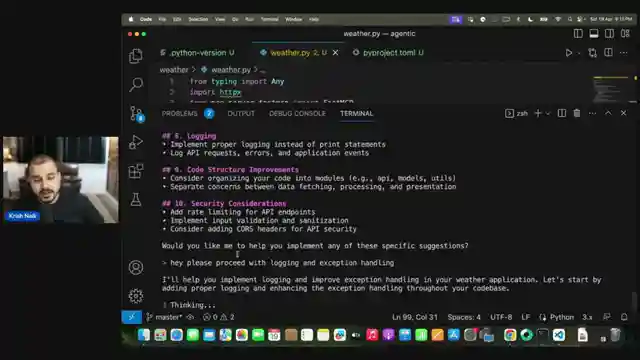Click the weather folder breadcrumb
The width and height of the screenshot is (640, 360).
click(174, 70)
